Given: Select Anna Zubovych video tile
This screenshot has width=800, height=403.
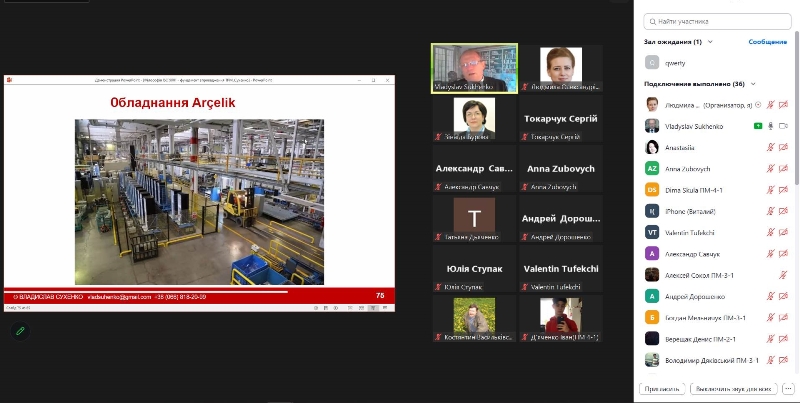Looking at the screenshot, I should pyautogui.click(x=561, y=168).
